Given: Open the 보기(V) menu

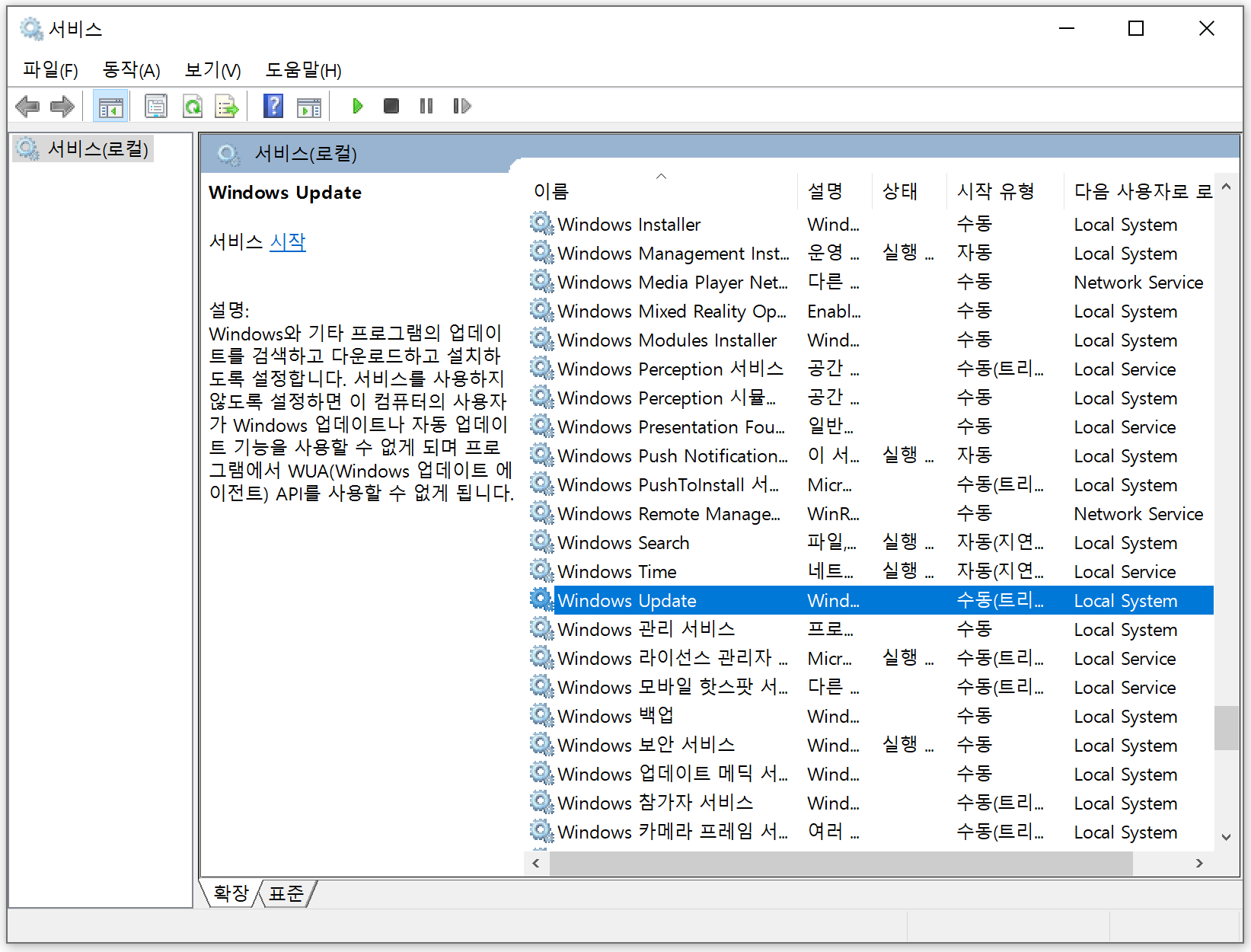Looking at the screenshot, I should pyautogui.click(x=213, y=70).
